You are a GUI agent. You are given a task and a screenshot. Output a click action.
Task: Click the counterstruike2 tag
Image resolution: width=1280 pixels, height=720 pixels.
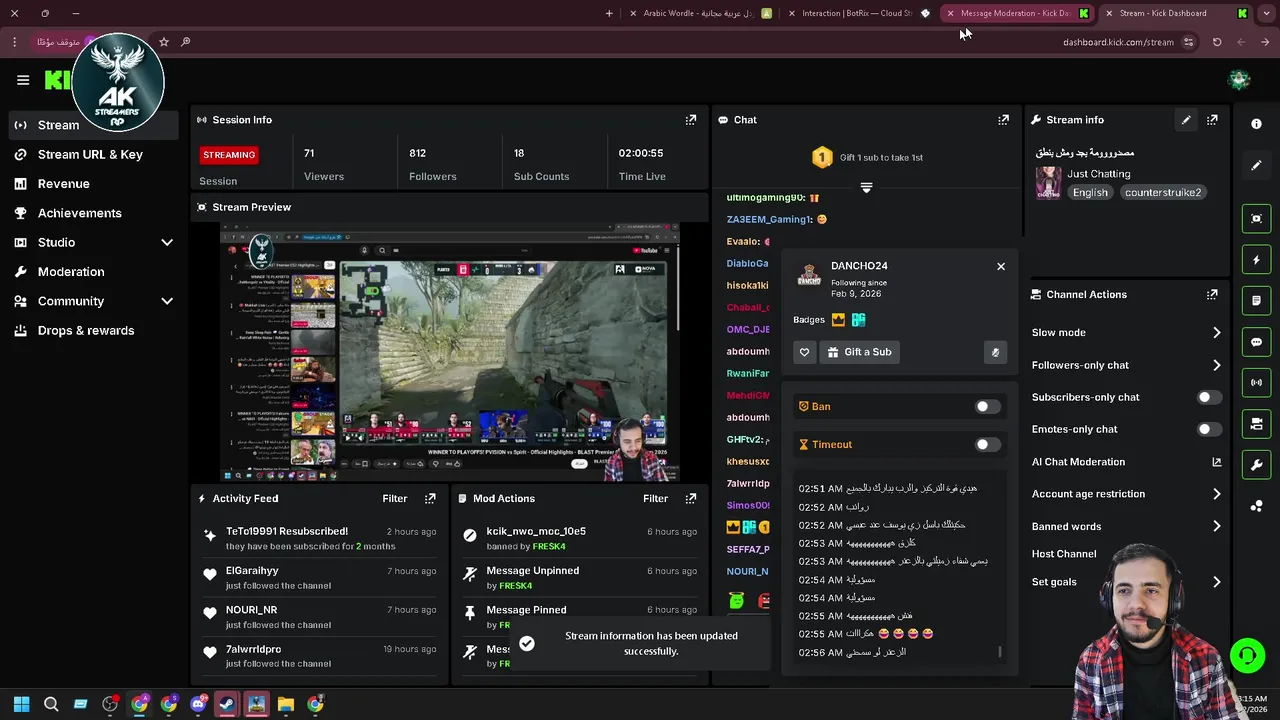[1162, 192]
